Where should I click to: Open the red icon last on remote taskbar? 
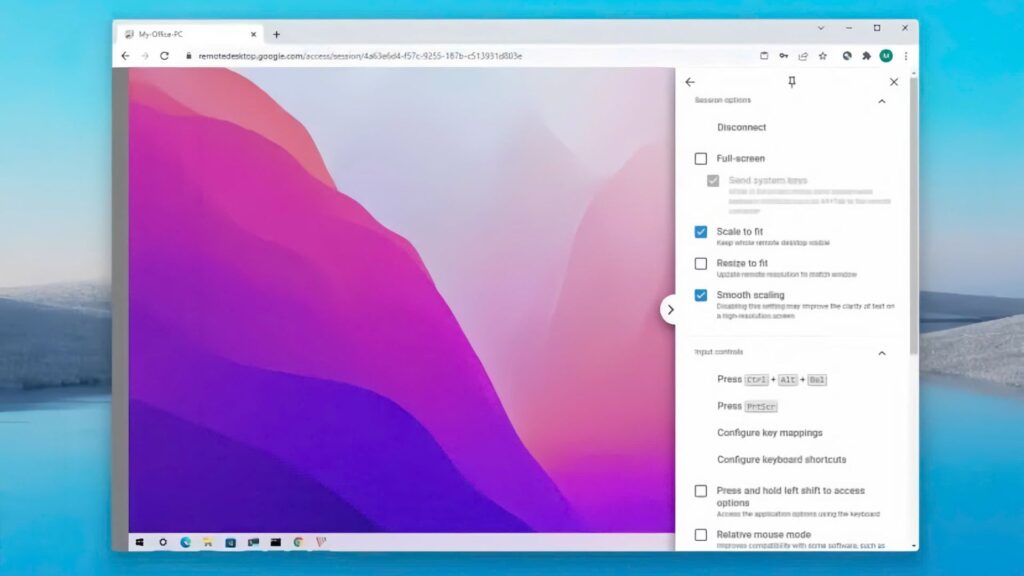click(321, 542)
